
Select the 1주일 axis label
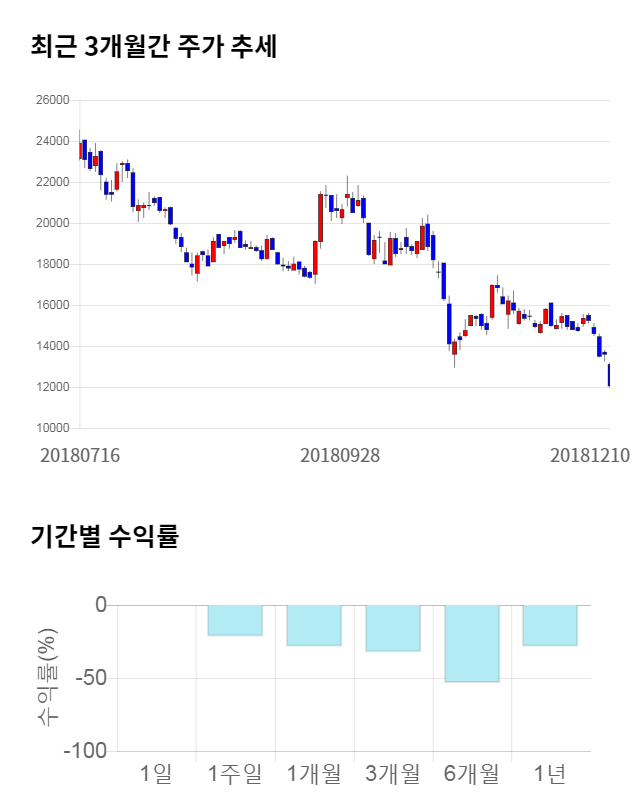(x=235, y=773)
